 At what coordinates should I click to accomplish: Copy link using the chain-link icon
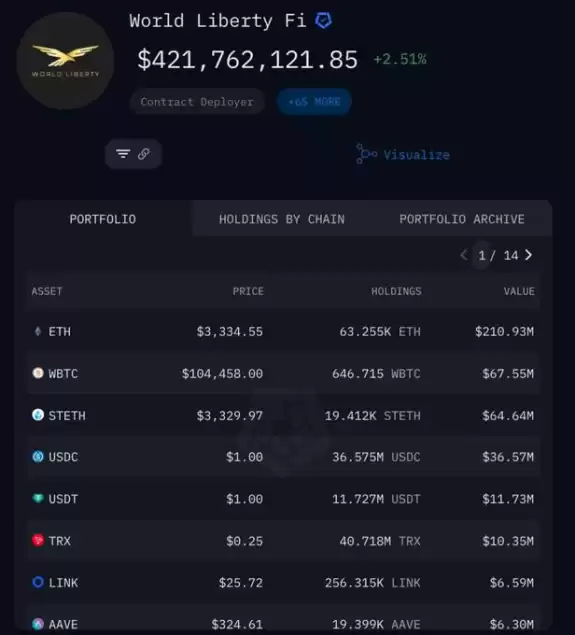[144, 154]
